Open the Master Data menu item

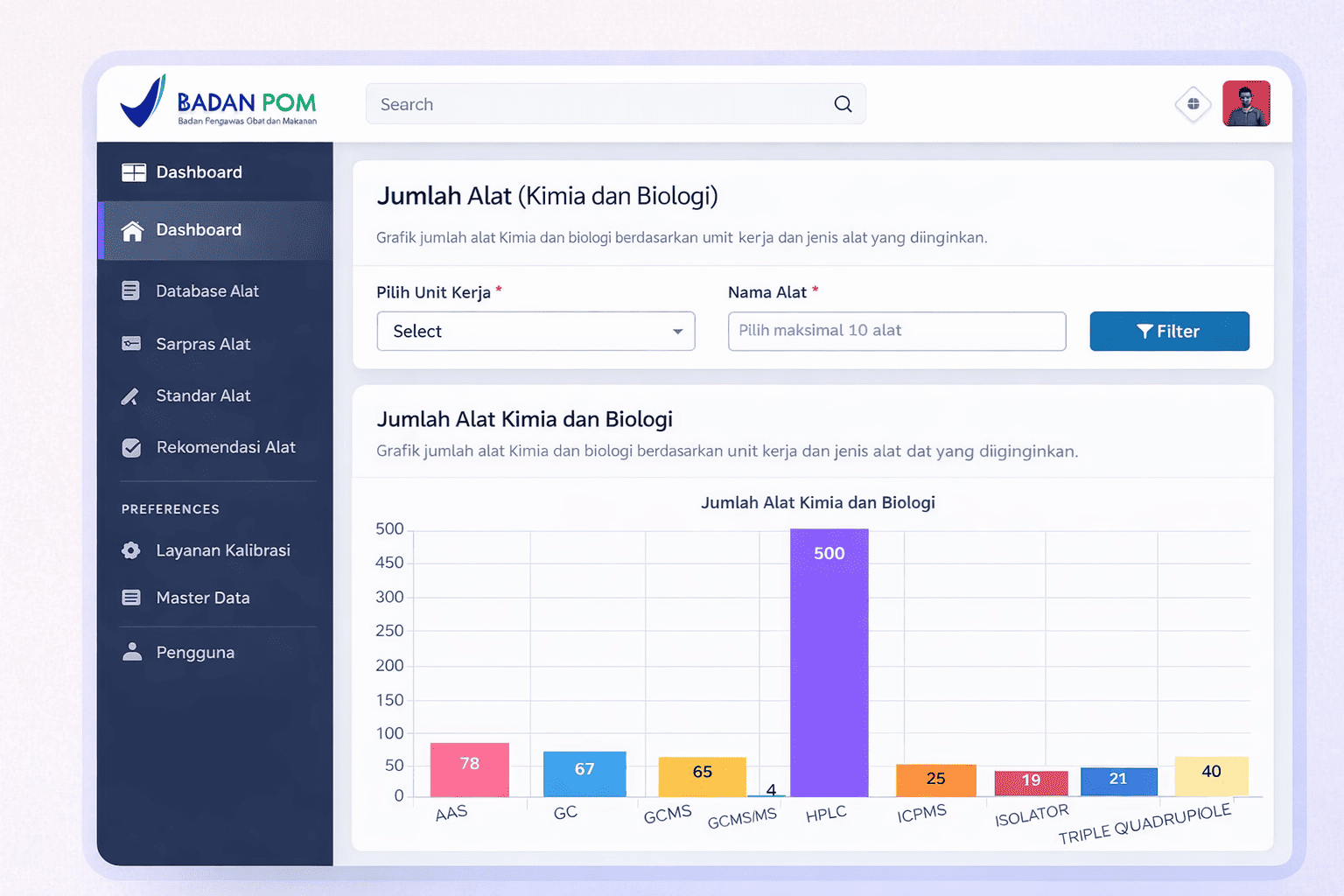click(x=203, y=598)
